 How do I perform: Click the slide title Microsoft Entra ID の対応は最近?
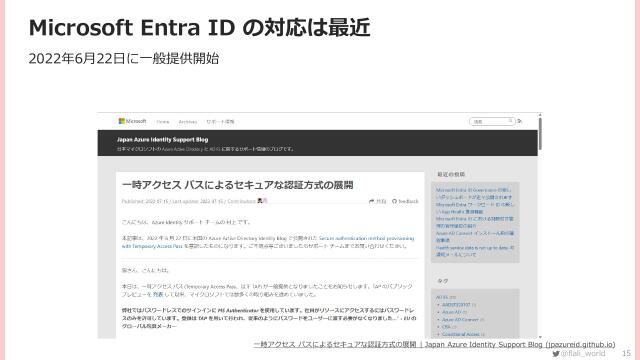199,28
